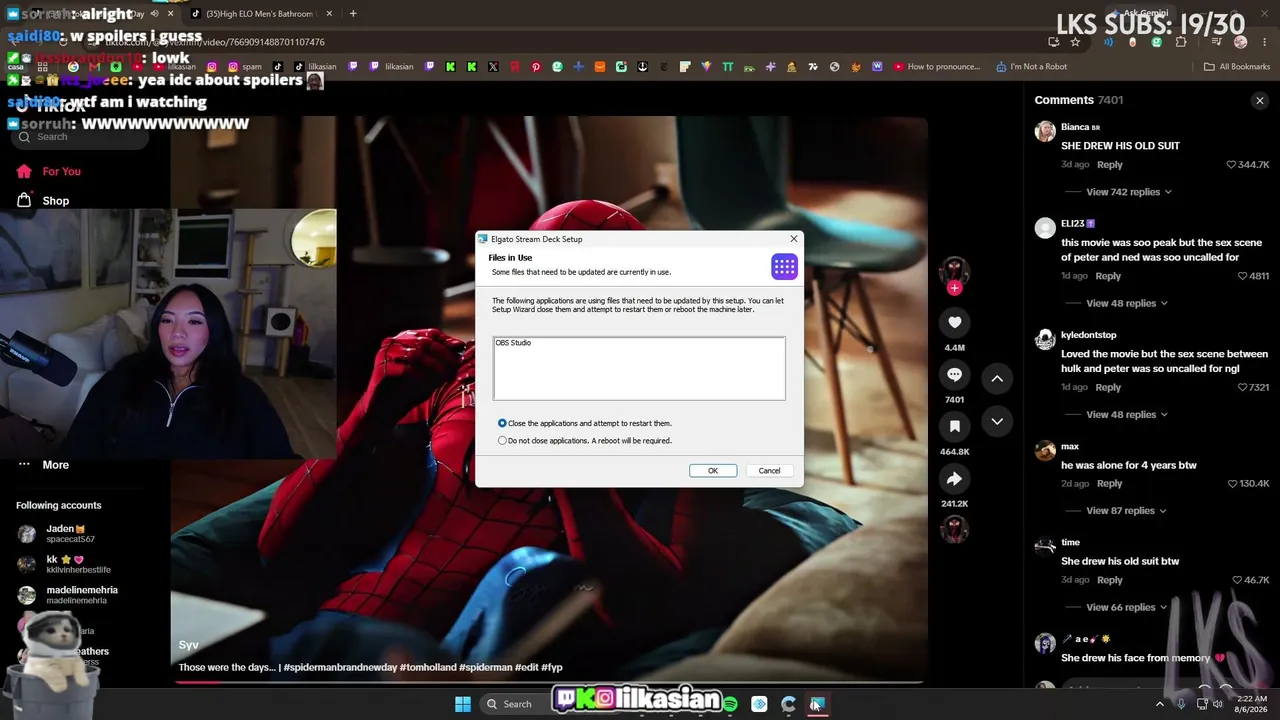The image size is (1280, 720).
Task: Bookmark this page with the star icon
Action: [x=1075, y=42]
